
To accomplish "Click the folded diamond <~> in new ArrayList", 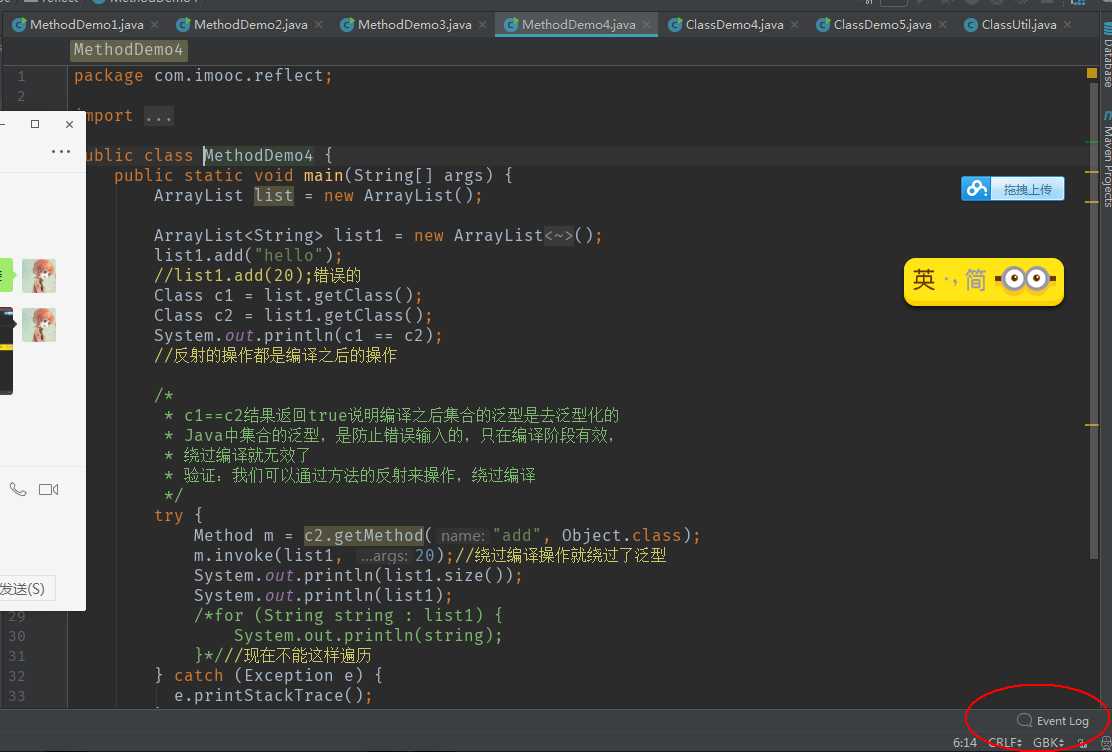I will pyautogui.click(x=558, y=236).
